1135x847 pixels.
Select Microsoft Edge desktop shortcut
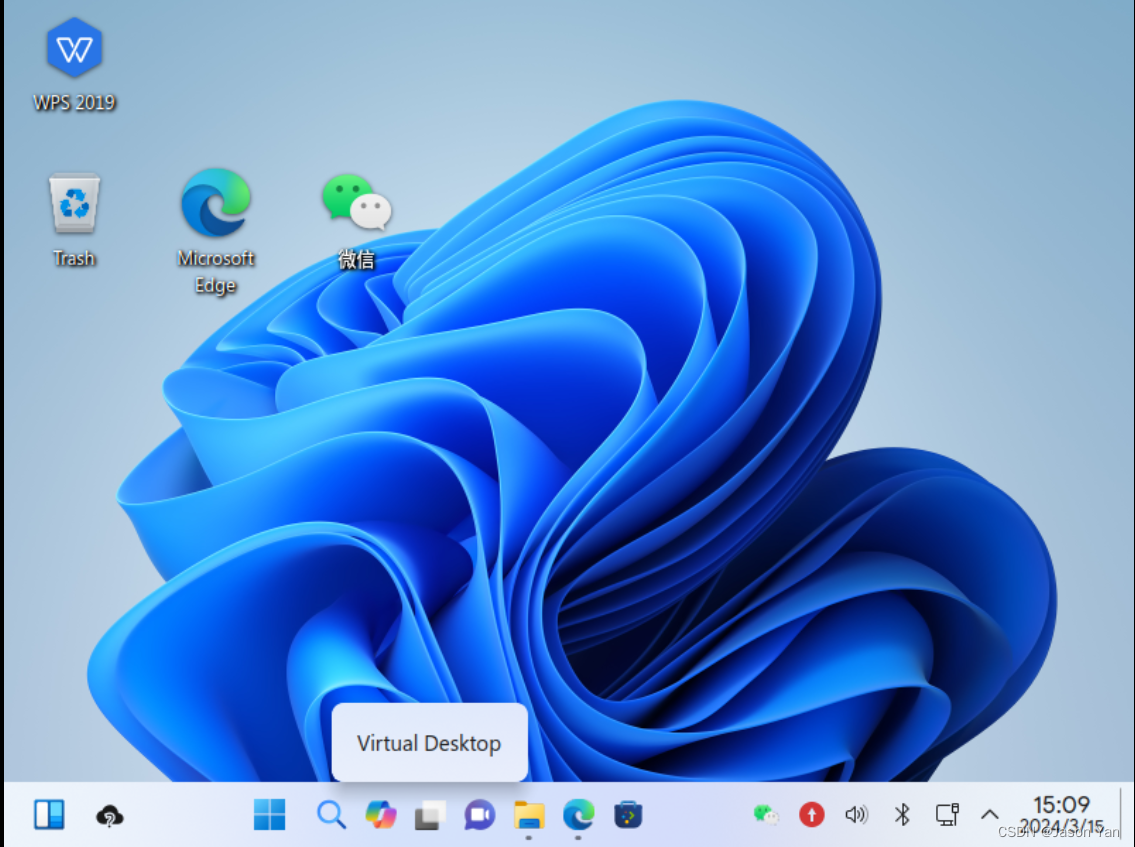pos(216,232)
